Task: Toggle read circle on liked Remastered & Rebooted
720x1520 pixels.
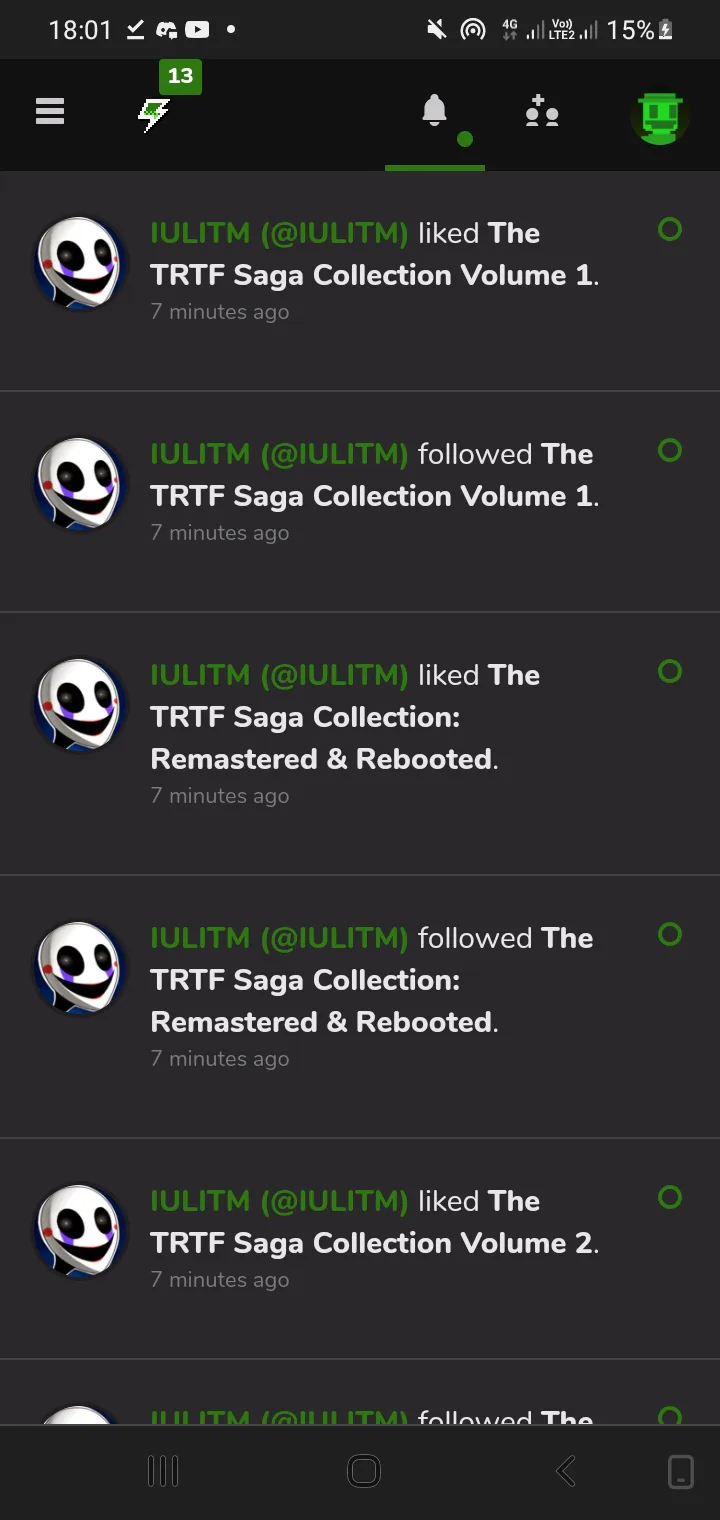Action: point(670,671)
